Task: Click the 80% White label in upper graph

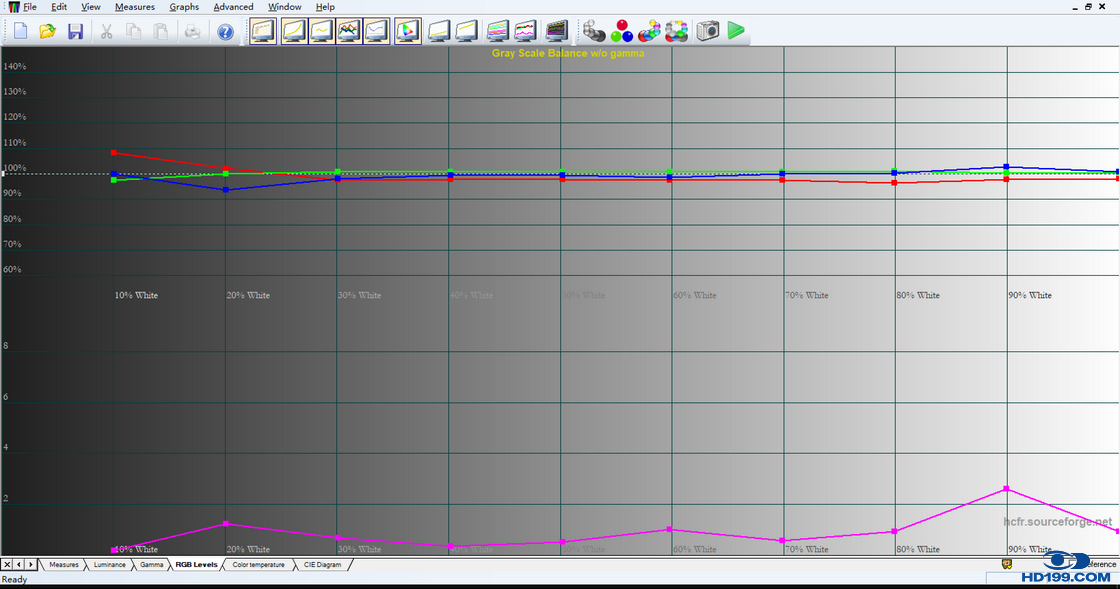Action: tap(919, 296)
